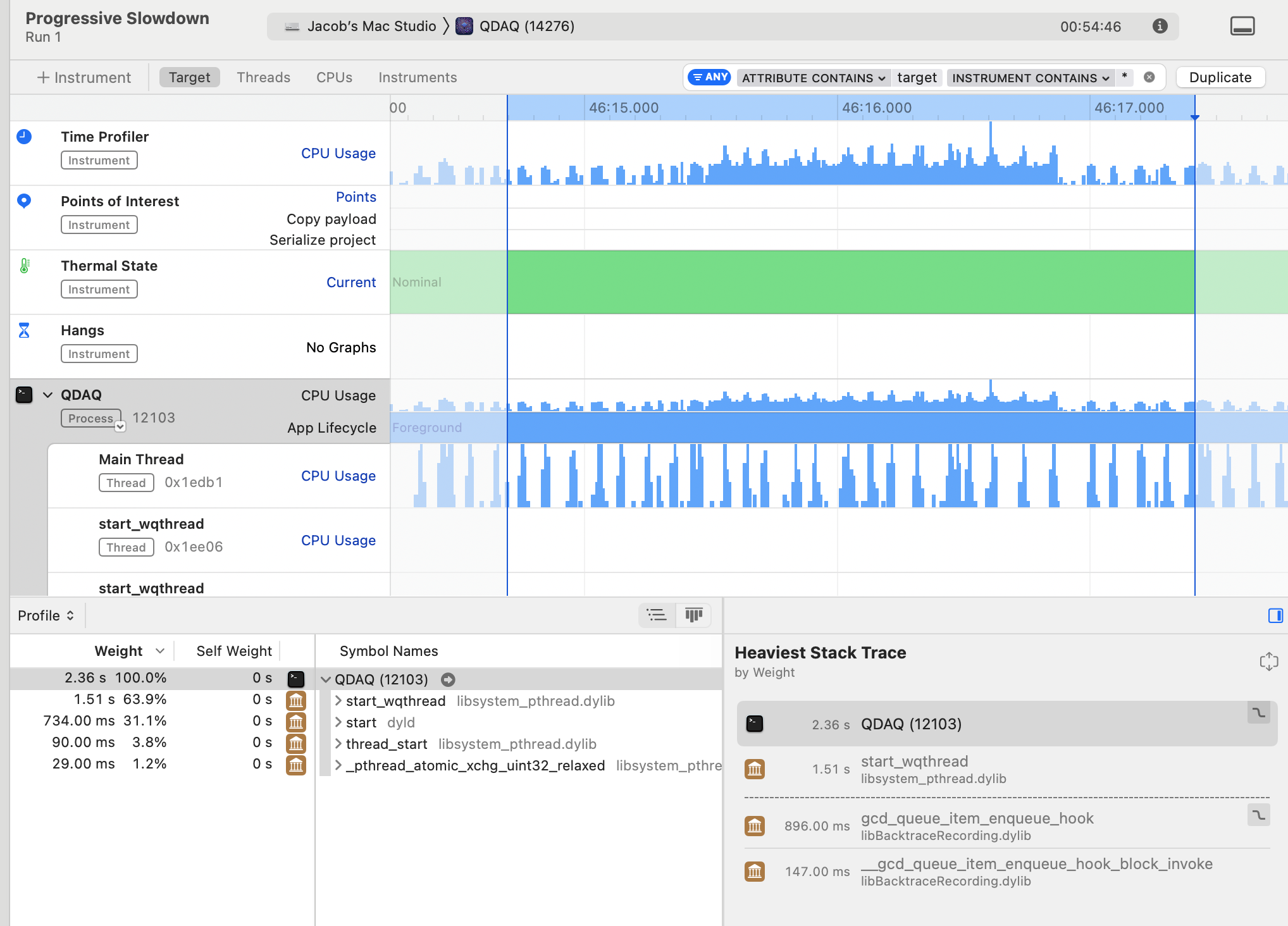
Task: Switch to the CPUs tab
Action: click(x=334, y=77)
